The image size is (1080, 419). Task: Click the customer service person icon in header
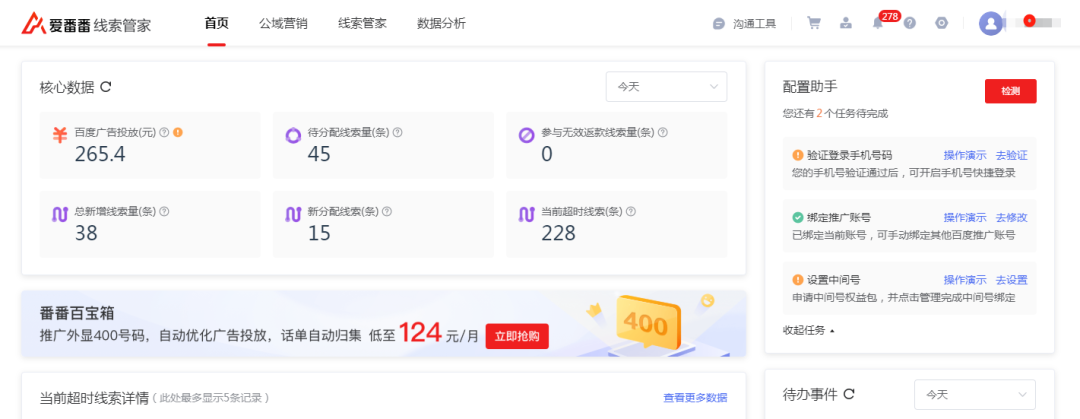click(846, 23)
